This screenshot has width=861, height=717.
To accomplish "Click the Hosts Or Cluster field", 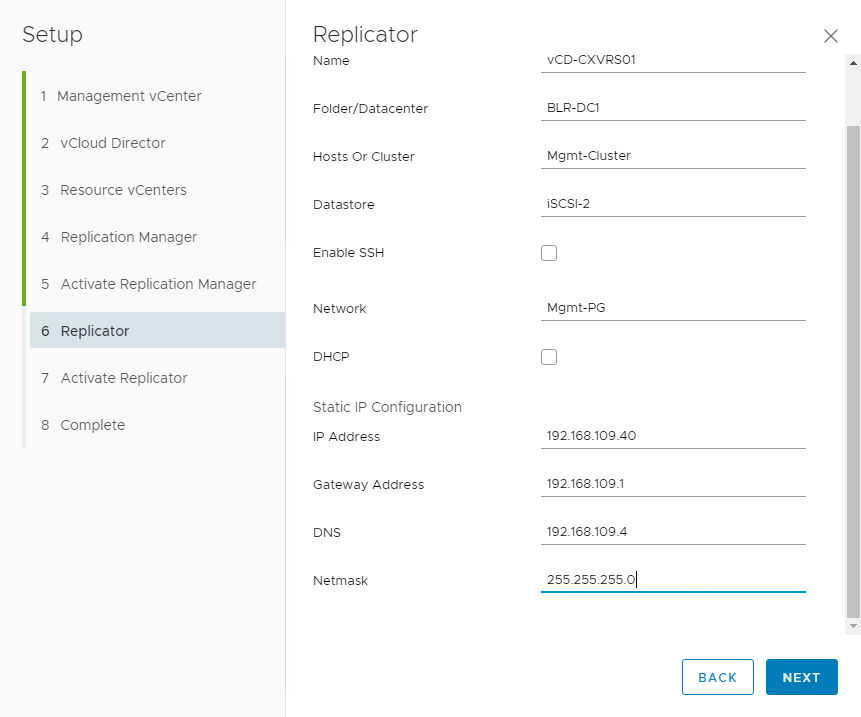I will (x=672, y=156).
